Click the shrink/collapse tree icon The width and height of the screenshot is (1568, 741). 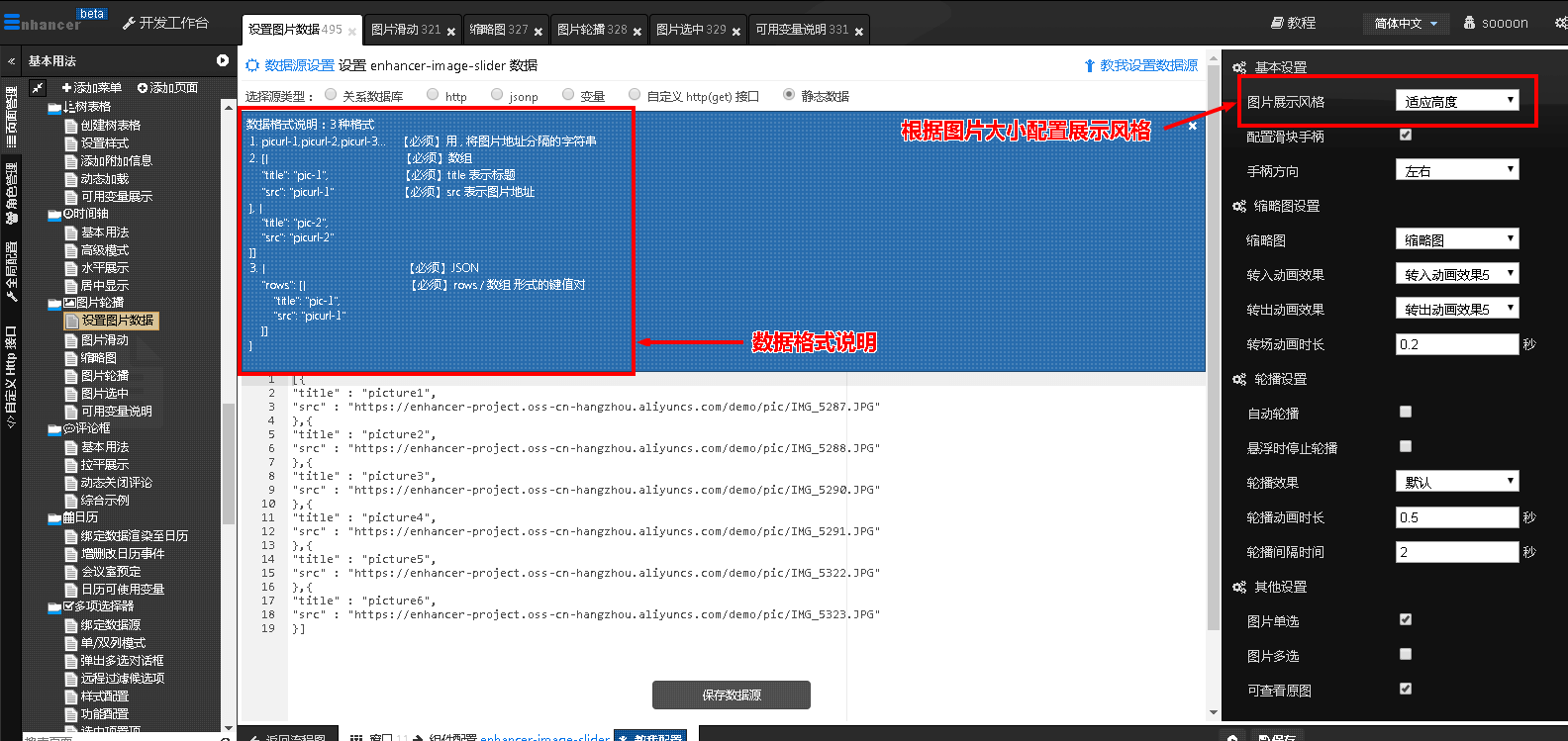(37, 88)
